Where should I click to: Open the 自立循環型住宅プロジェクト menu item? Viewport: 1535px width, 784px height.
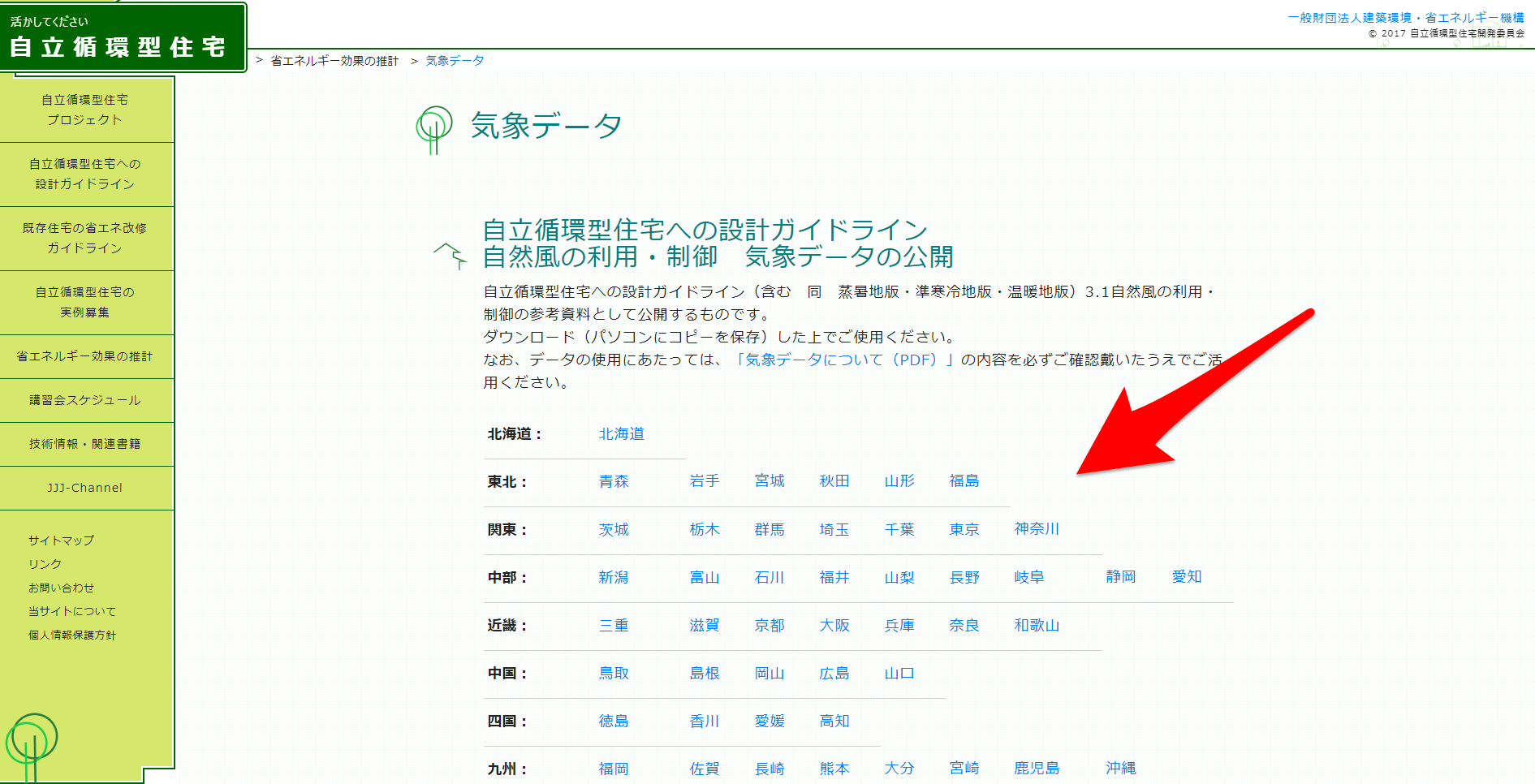[85, 110]
